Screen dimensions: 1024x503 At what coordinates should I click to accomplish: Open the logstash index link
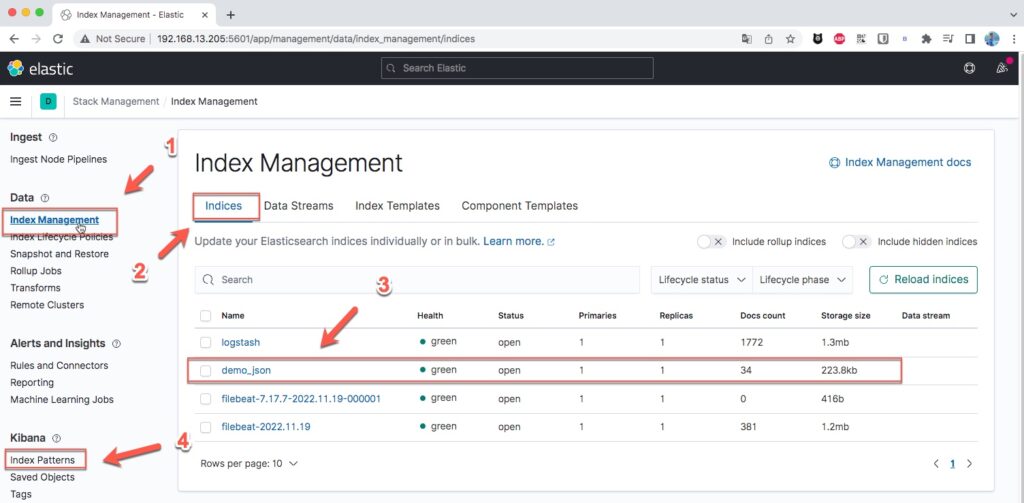click(x=241, y=342)
